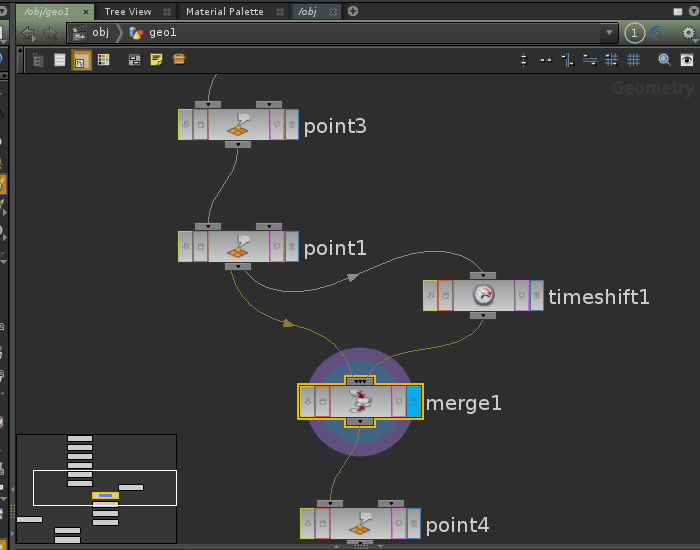The height and width of the screenshot is (550, 700).
Task: Expand the network path dropdown arrow
Action: 609,33
